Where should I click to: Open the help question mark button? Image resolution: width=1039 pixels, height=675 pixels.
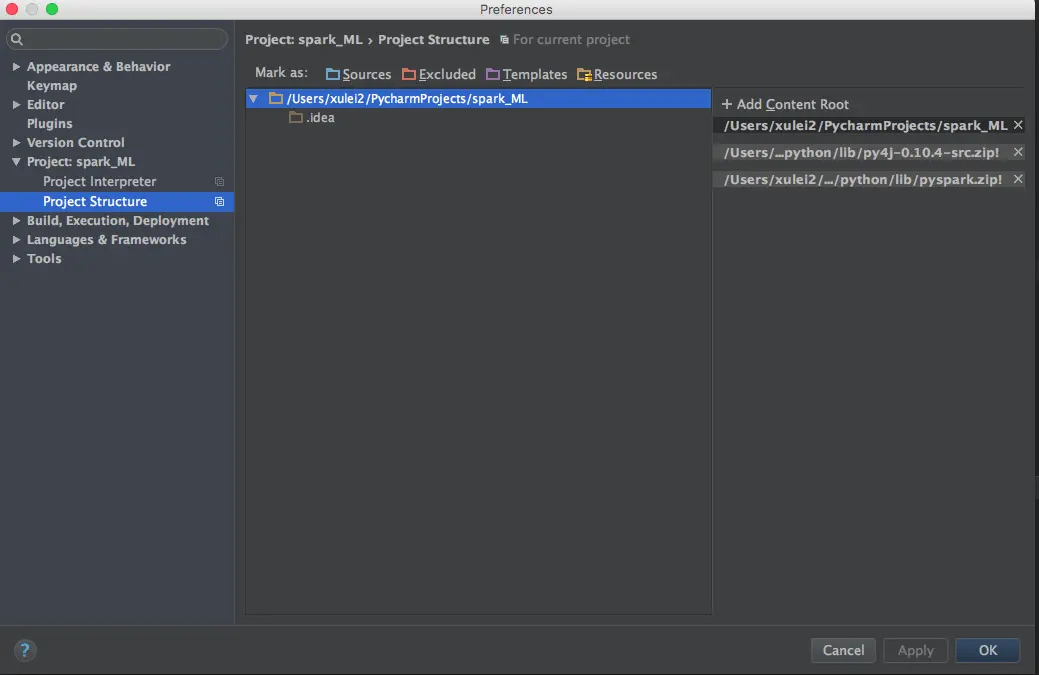(25, 650)
